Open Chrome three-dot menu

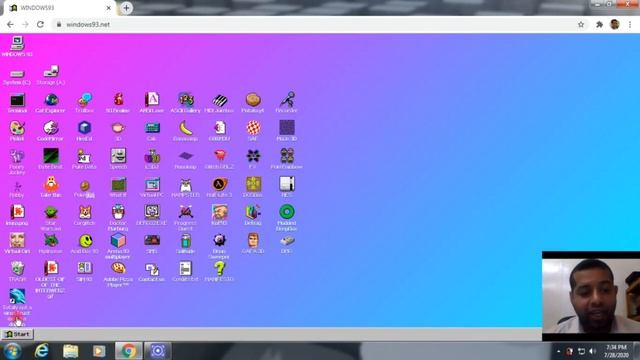(x=630, y=24)
